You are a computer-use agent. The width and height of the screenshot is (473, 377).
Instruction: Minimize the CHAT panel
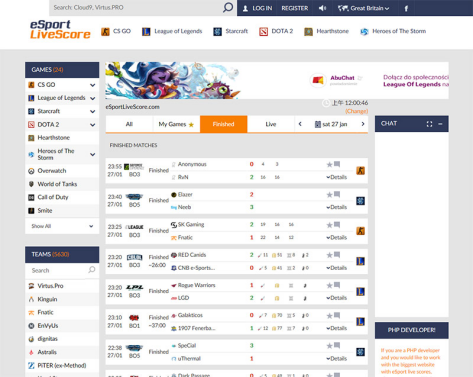click(440, 124)
